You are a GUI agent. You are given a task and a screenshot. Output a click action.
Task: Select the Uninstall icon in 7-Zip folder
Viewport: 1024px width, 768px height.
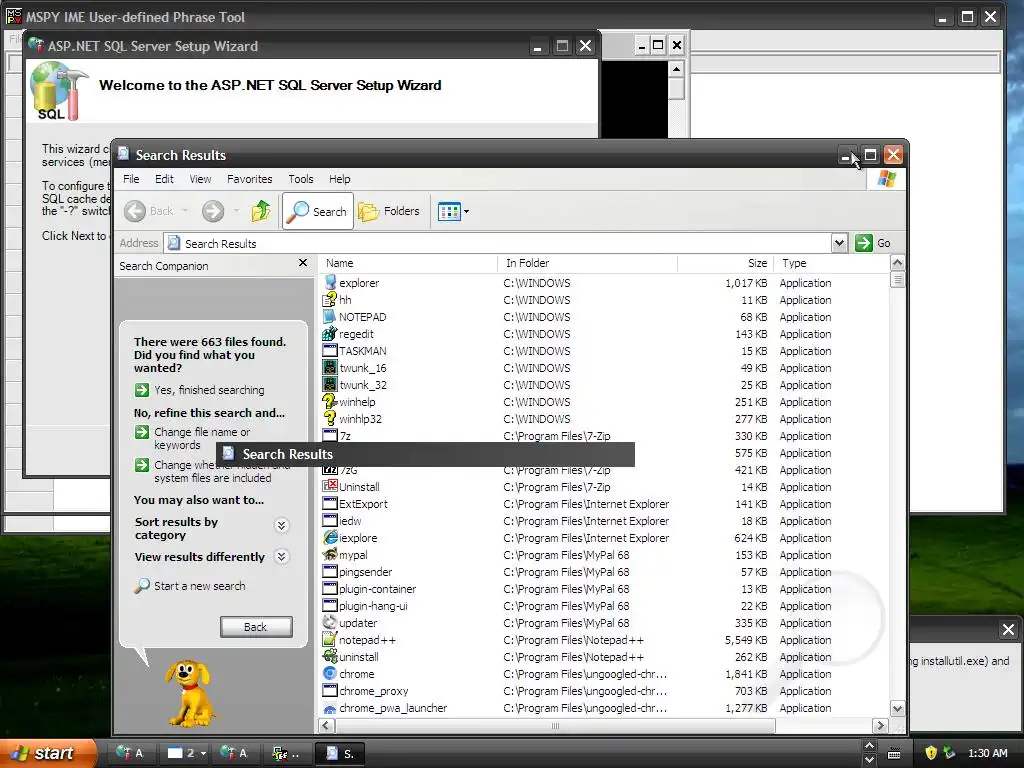click(330, 487)
